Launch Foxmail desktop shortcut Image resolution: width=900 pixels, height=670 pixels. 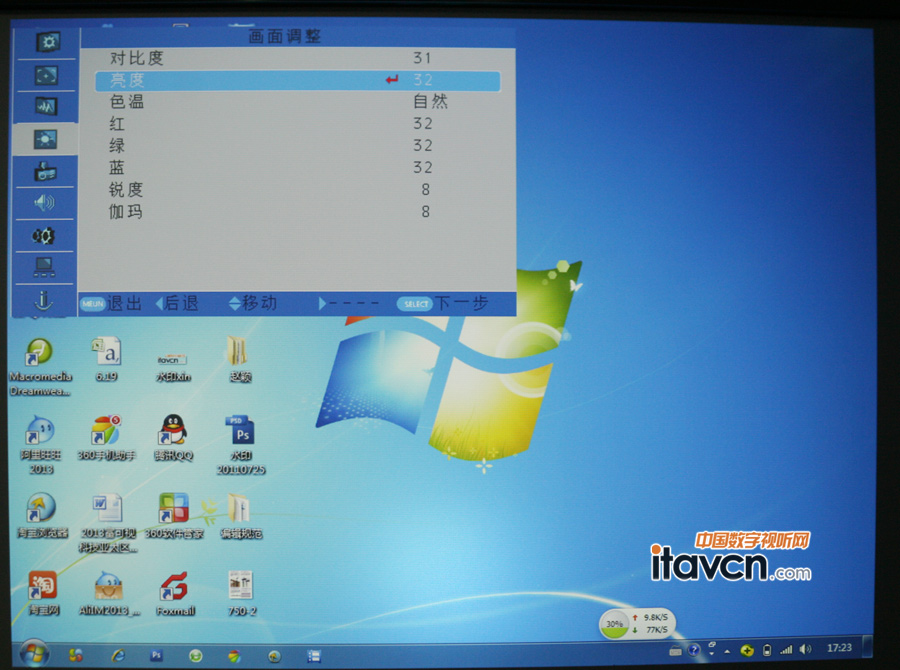tap(176, 594)
